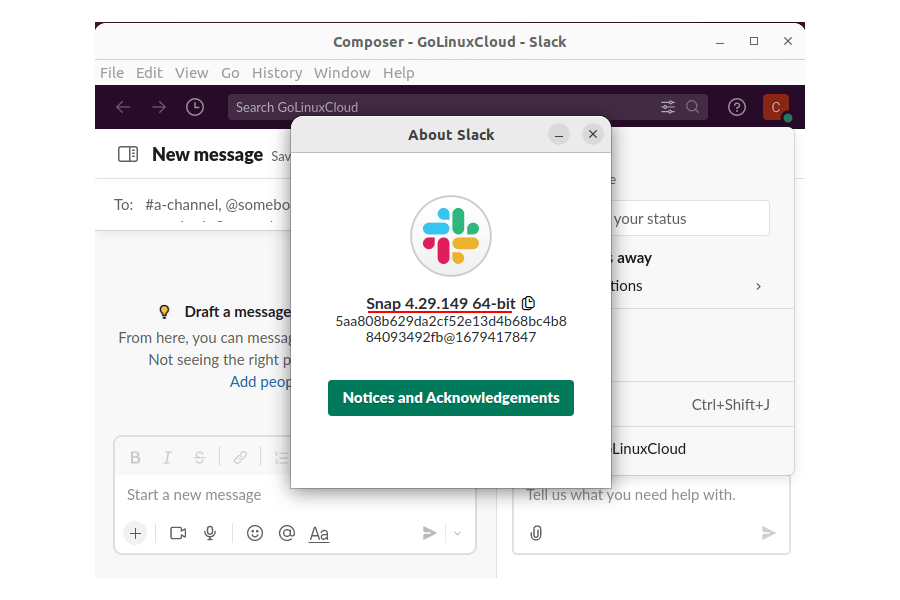This screenshot has height=600, width=900.
Task: Open the emoji picker in the composer
Action: (254, 533)
